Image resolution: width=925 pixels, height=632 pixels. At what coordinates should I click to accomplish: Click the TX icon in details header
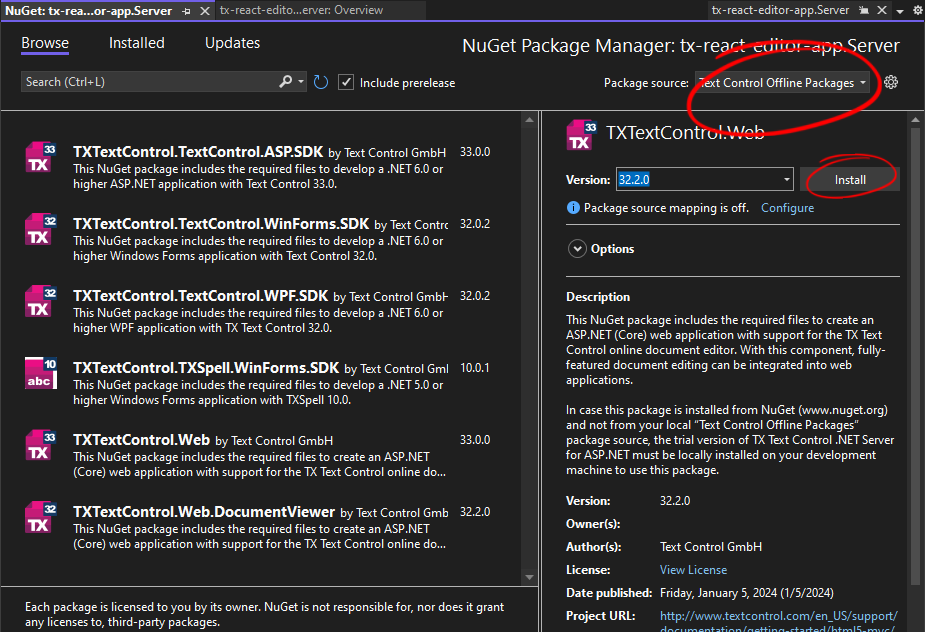pyautogui.click(x=582, y=135)
